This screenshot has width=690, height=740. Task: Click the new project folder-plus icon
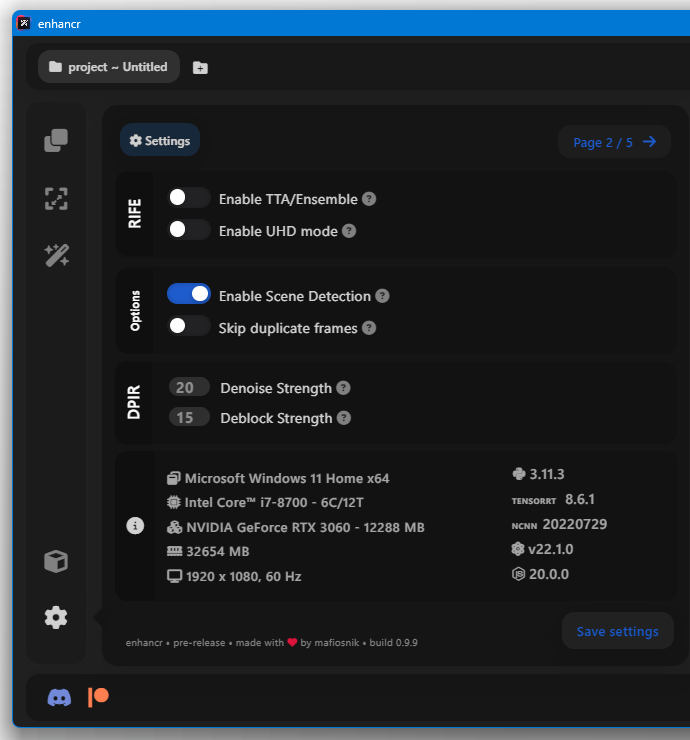coord(200,68)
